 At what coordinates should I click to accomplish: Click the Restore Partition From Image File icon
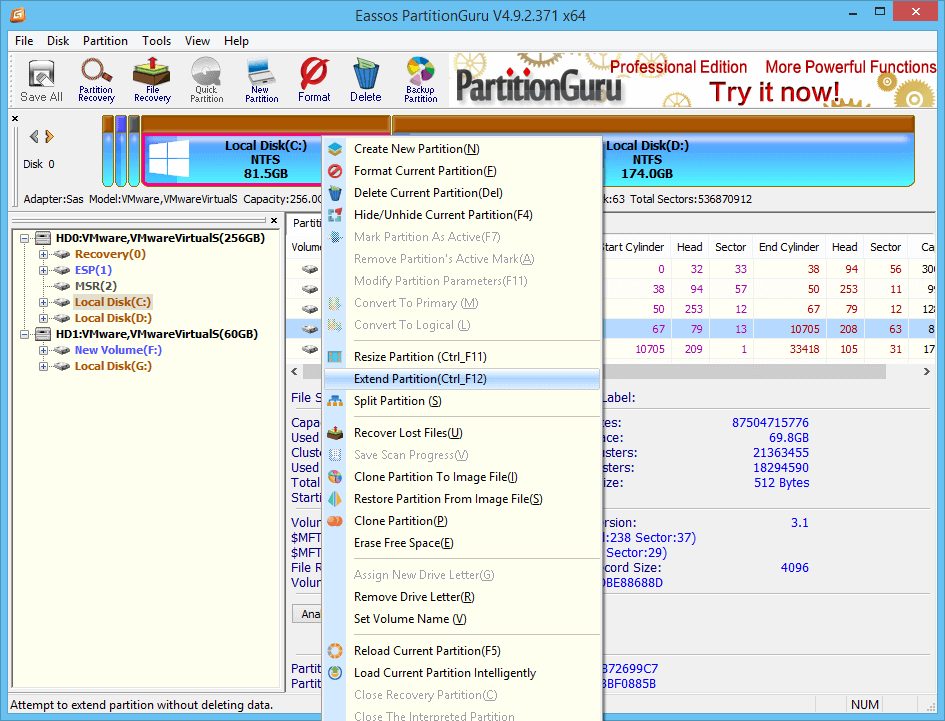click(x=335, y=499)
